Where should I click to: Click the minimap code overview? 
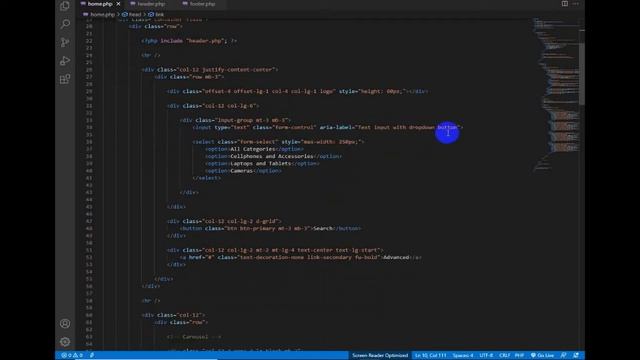pyautogui.click(x=555, y=94)
